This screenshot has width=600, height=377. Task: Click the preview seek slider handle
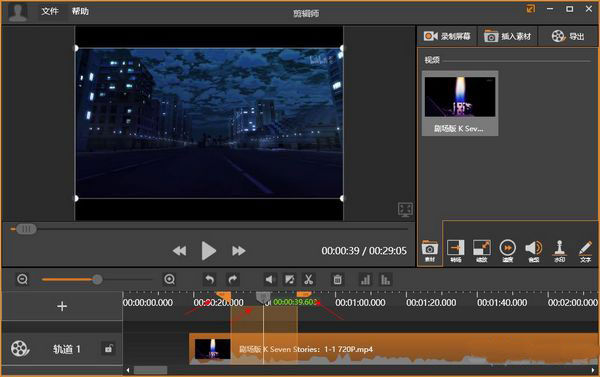click(x=26, y=229)
